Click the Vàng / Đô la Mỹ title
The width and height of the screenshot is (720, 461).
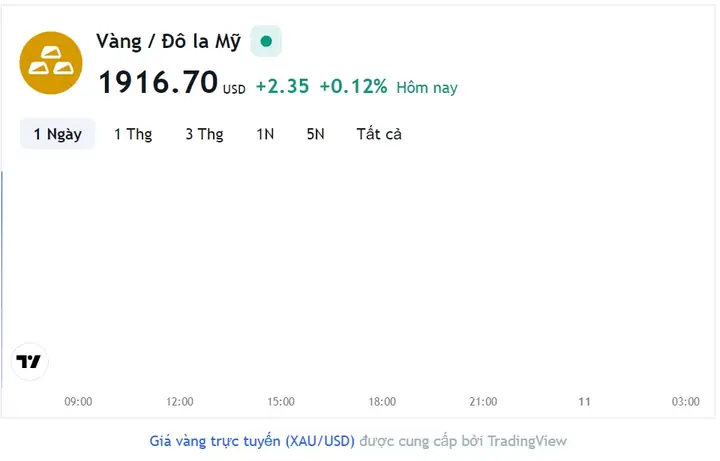[169, 42]
